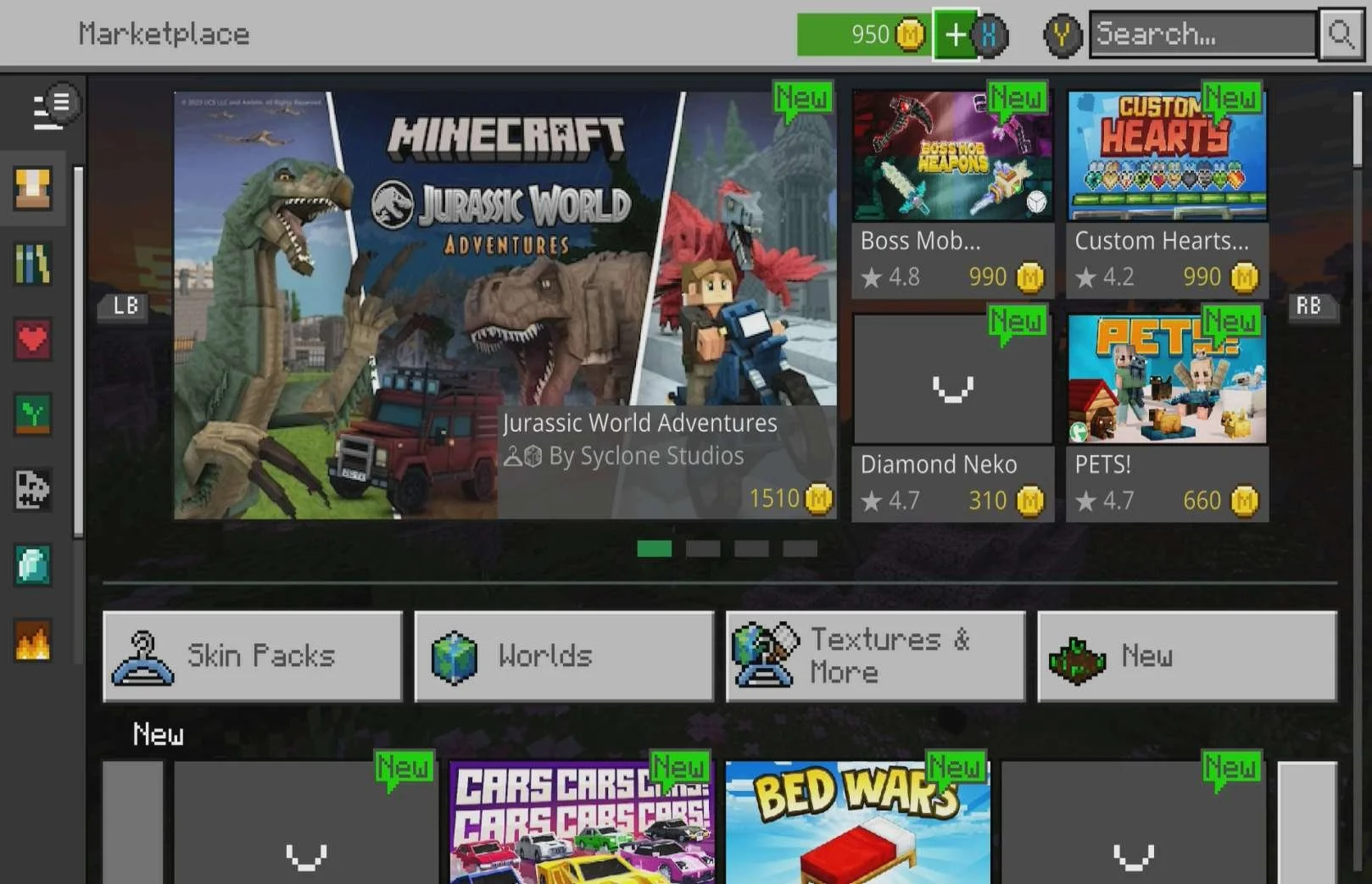Click the "660" coin price
This screenshot has width=1372, height=884.
click(1202, 501)
